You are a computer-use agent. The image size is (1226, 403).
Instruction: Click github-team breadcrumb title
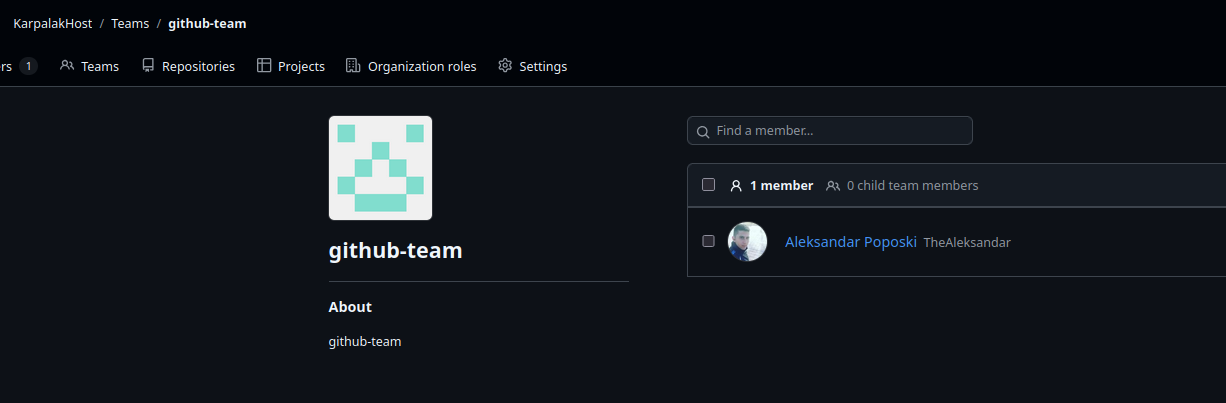point(207,23)
